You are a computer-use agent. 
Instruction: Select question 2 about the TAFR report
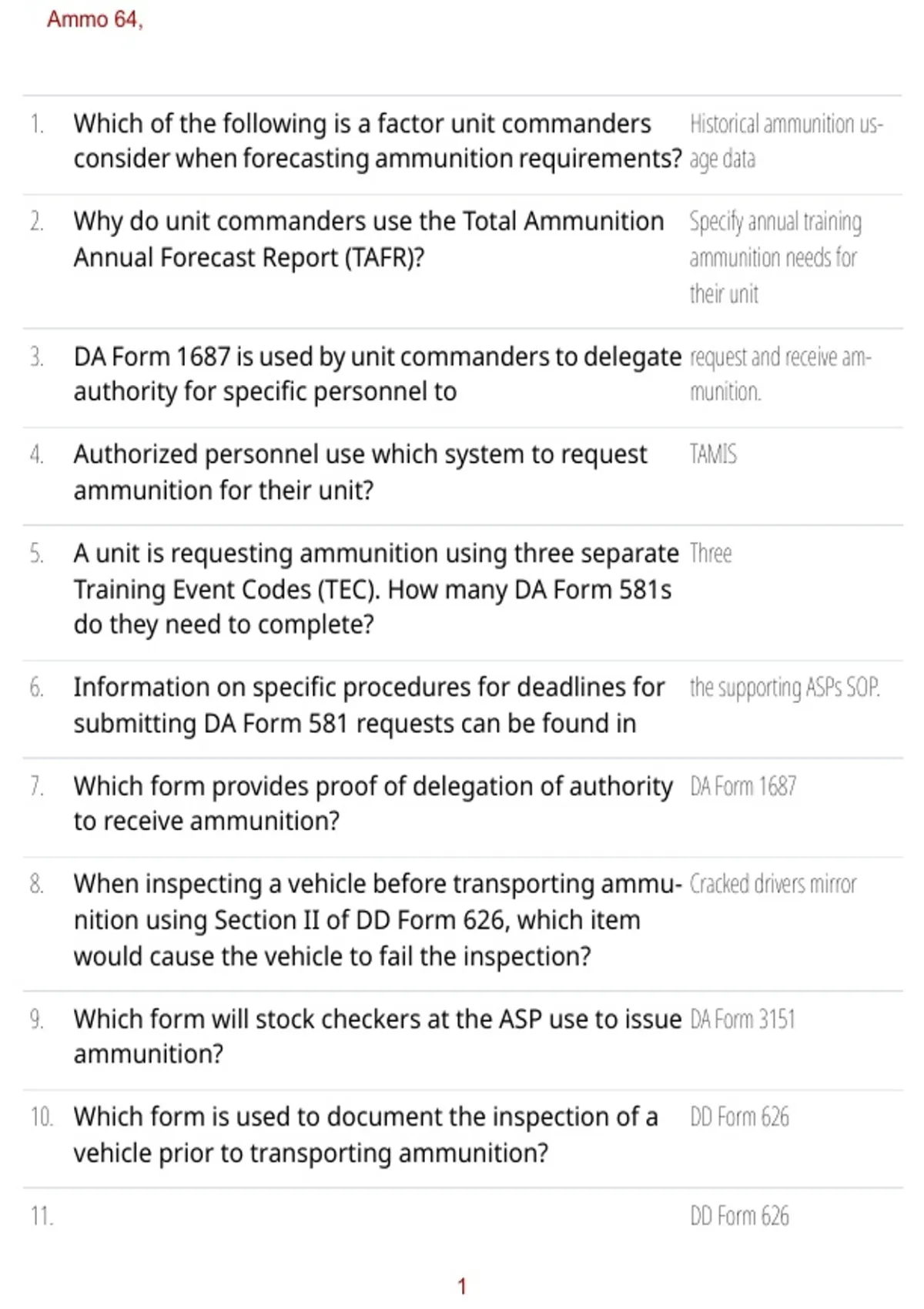click(x=368, y=239)
